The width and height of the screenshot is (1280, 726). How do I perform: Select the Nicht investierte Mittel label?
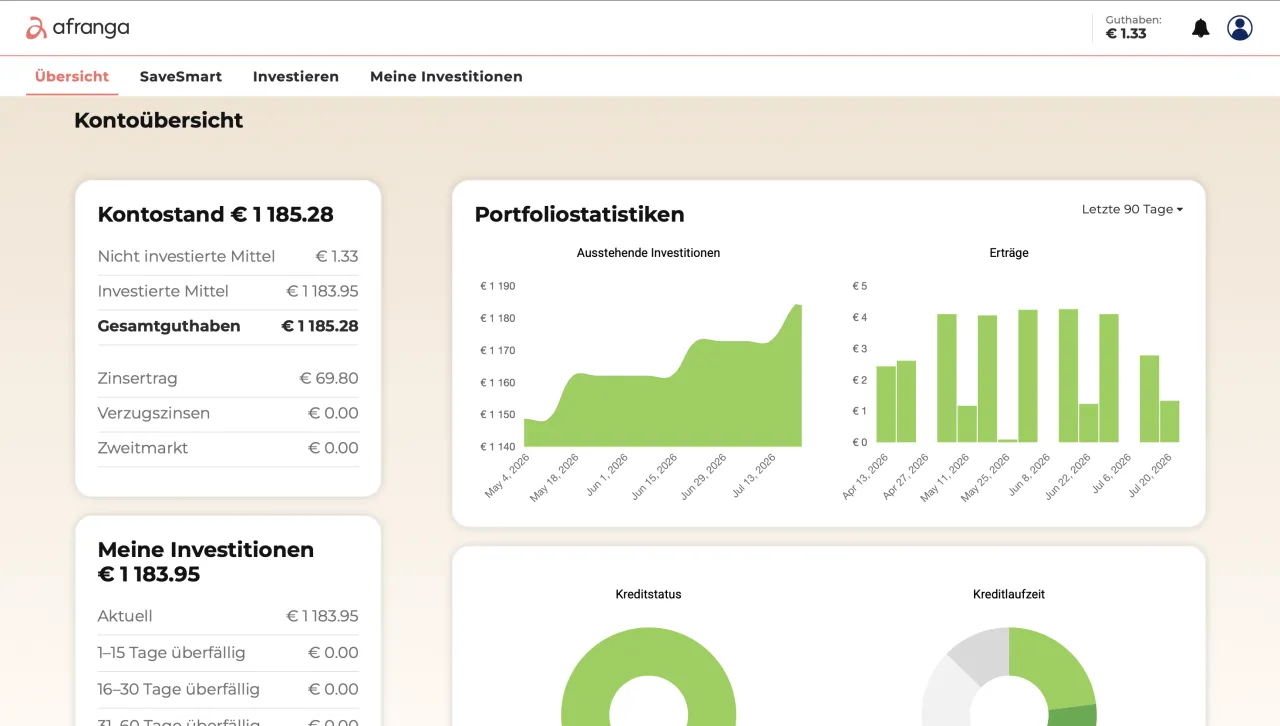(x=186, y=256)
